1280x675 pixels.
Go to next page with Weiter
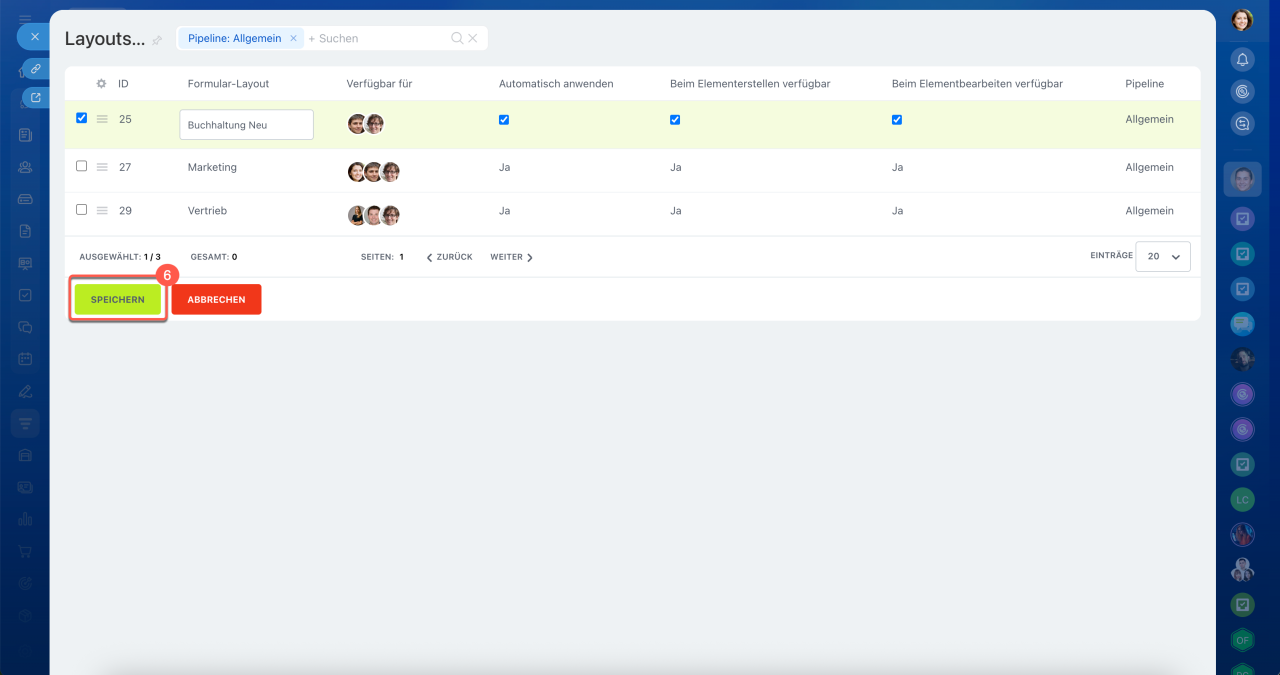pos(511,257)
